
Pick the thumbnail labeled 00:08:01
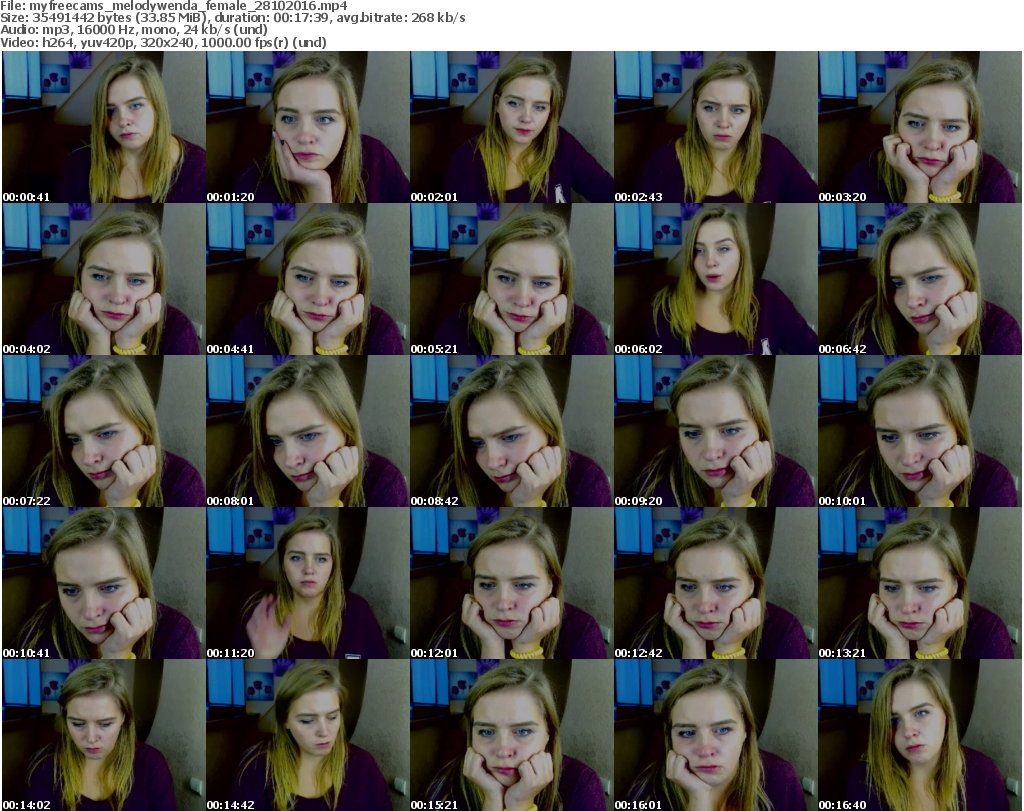pyautogui.click(x=308, y=431)
